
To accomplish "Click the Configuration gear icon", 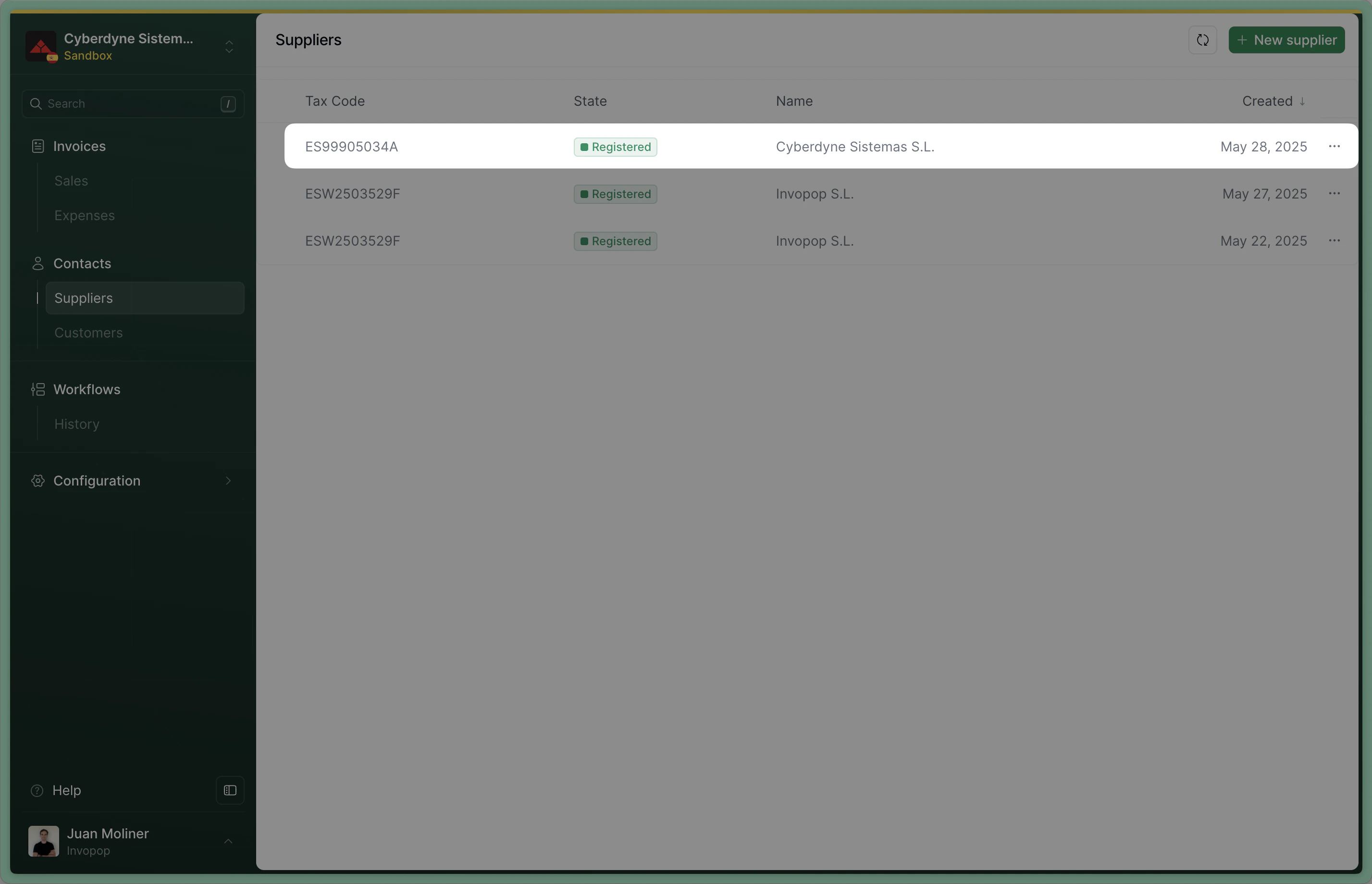I will [x=38, y=481].
